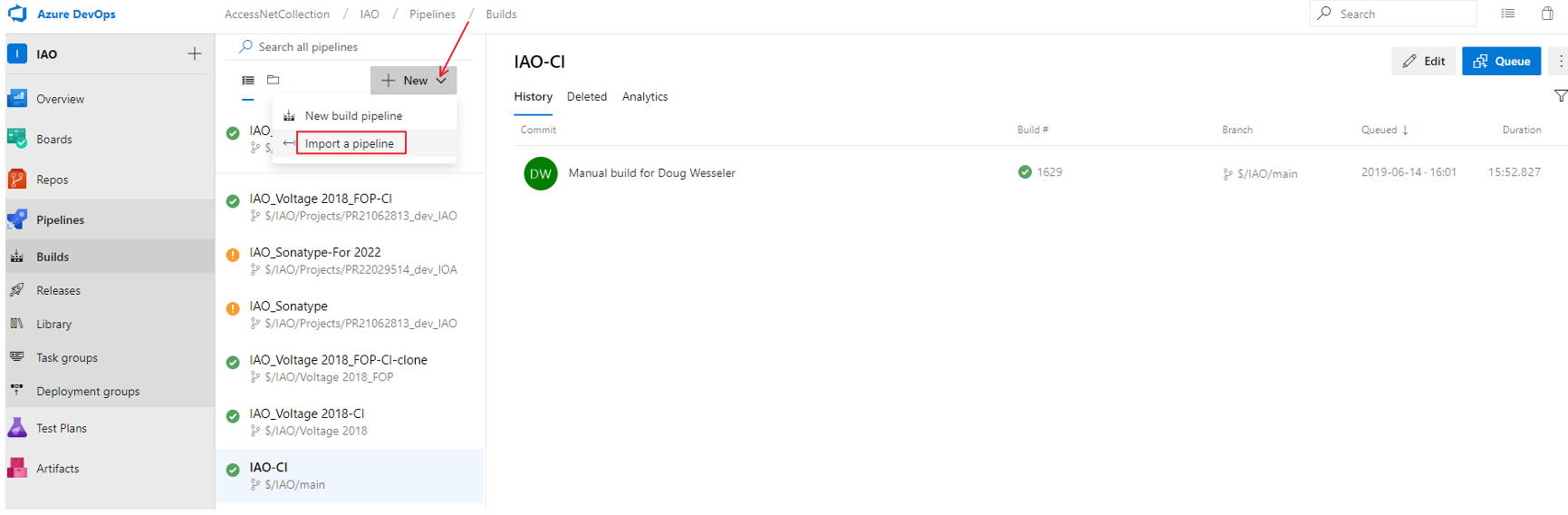Click the $/IAO/main branch in build row
Screen dimensions: 1568x515
pyautogui.click(x=1260, y=174)
